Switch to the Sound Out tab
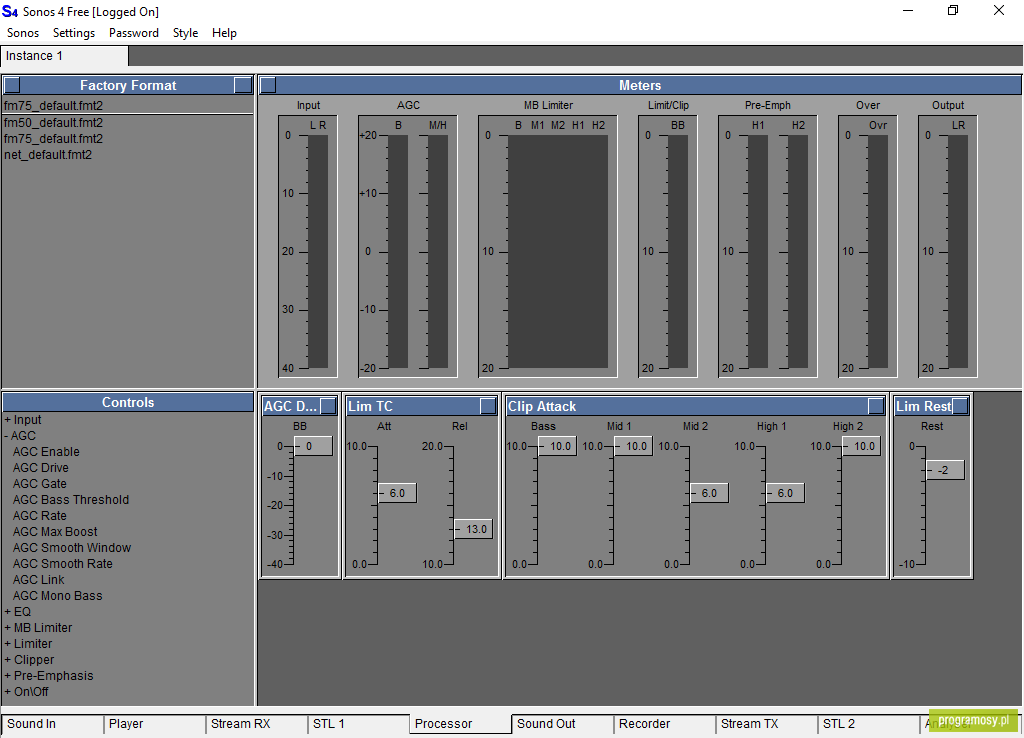 pos(562,724)
